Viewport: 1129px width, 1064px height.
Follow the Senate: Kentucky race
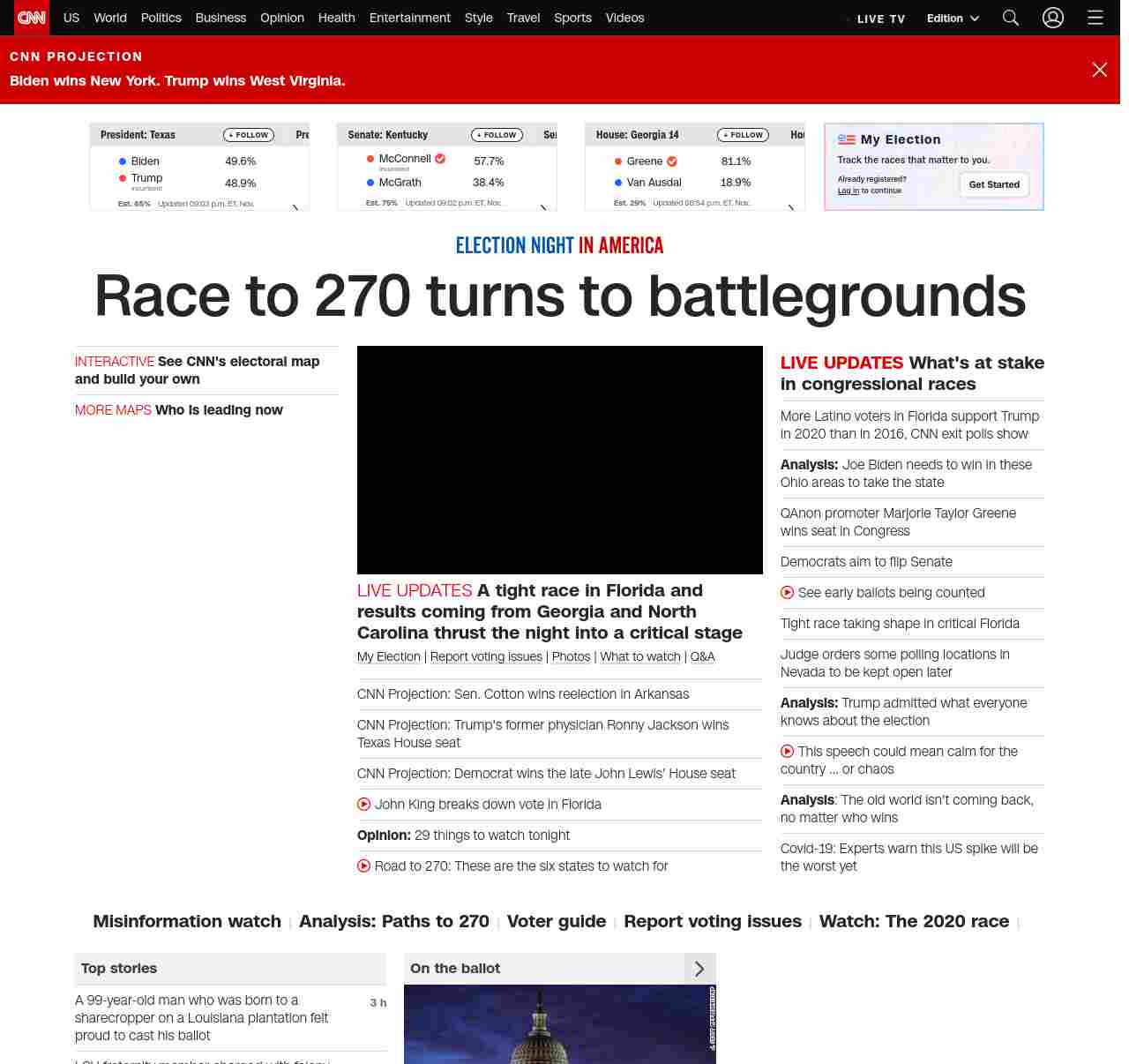[x=497, y=135]
